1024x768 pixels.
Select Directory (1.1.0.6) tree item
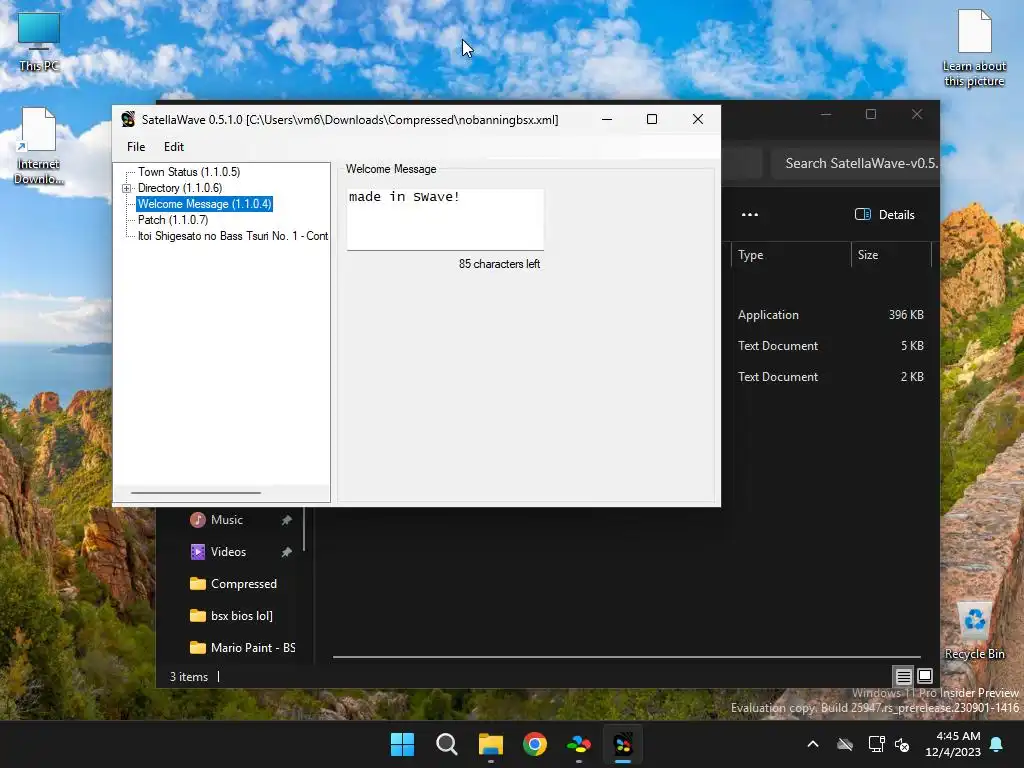coord(180,188)
